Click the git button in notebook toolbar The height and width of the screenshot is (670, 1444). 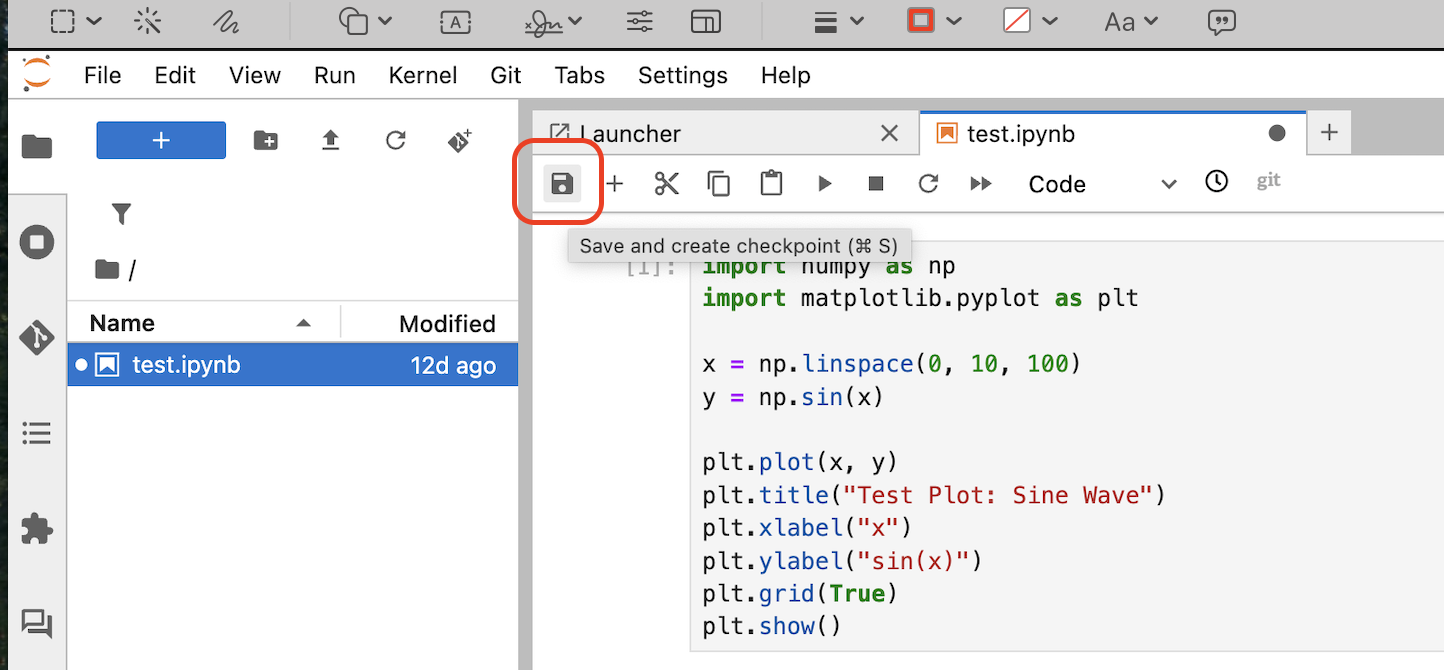[1268, 181]
